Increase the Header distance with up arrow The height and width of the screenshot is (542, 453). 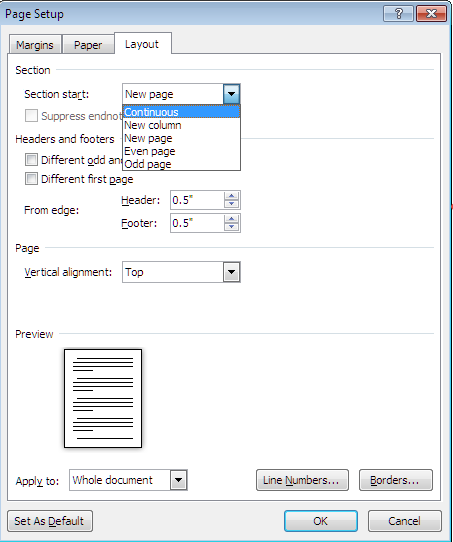[x=231, y=196]
